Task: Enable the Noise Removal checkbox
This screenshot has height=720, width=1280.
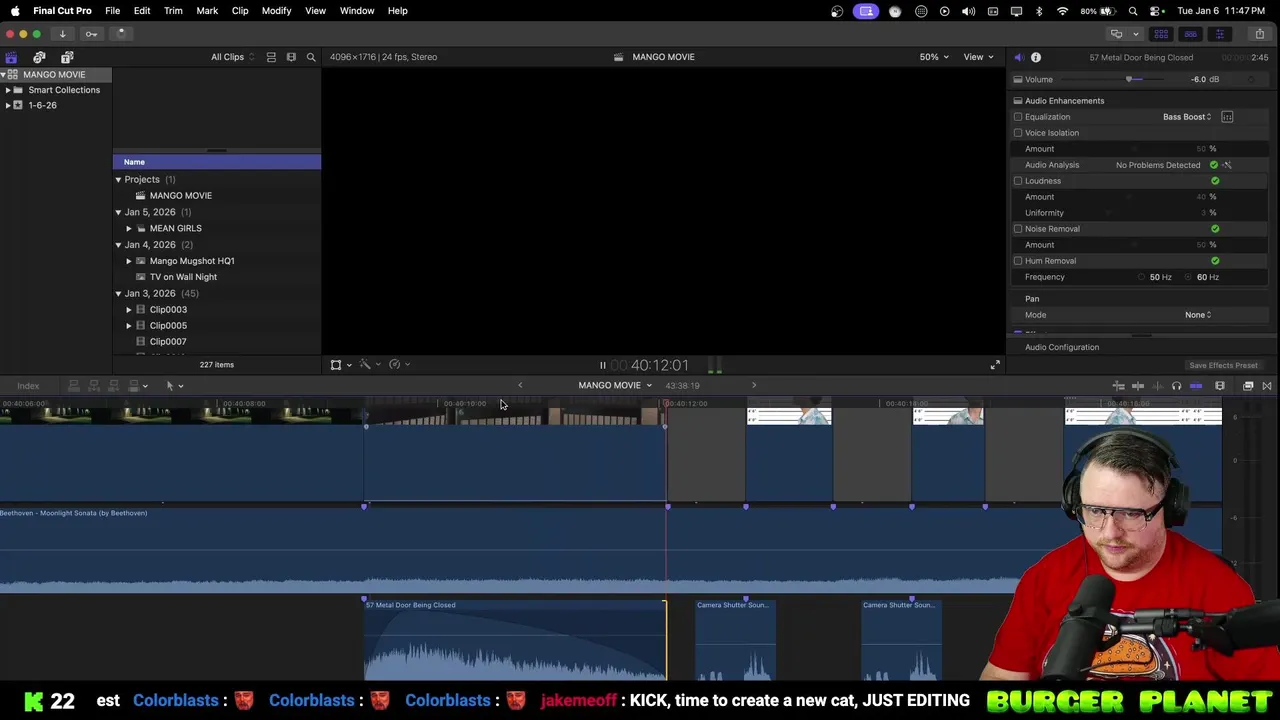Action: coord(1018,229)
